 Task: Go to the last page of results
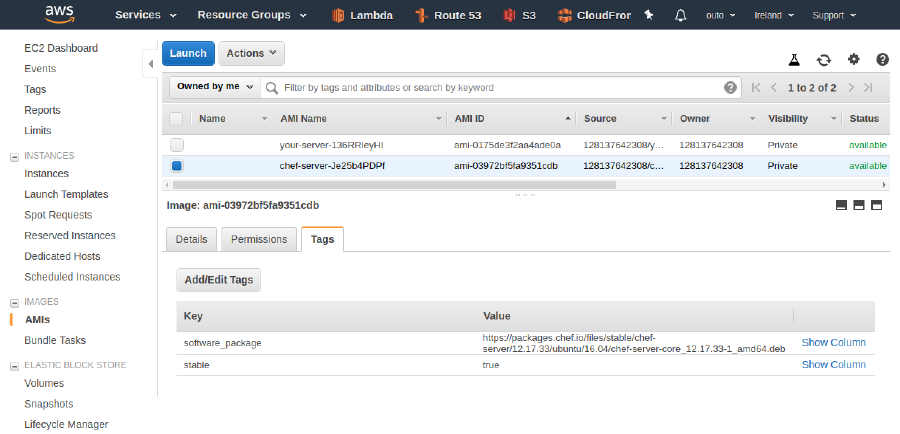868,87
